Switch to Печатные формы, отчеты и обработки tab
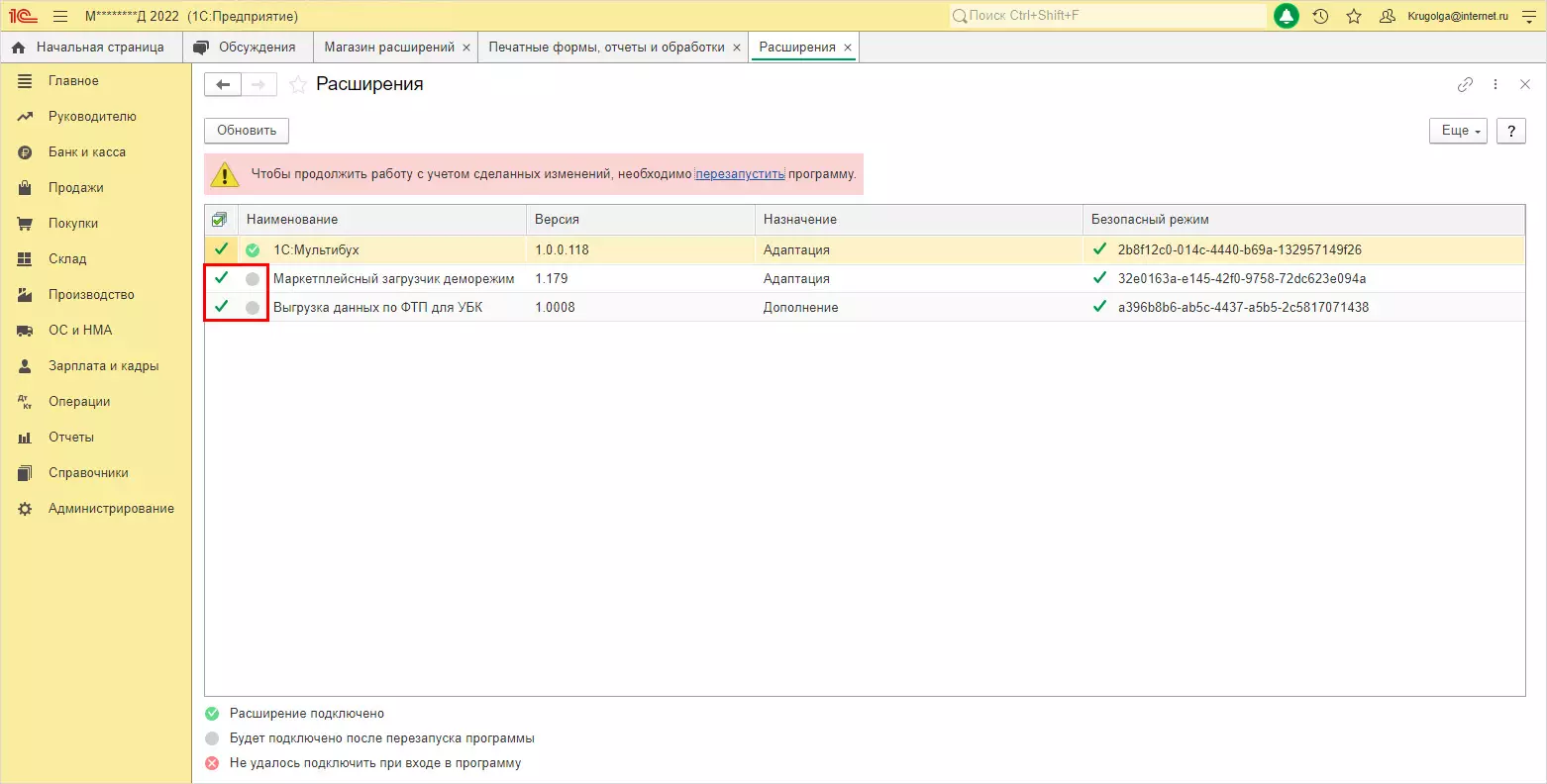 pyautogui.click(x=606, y=47)
